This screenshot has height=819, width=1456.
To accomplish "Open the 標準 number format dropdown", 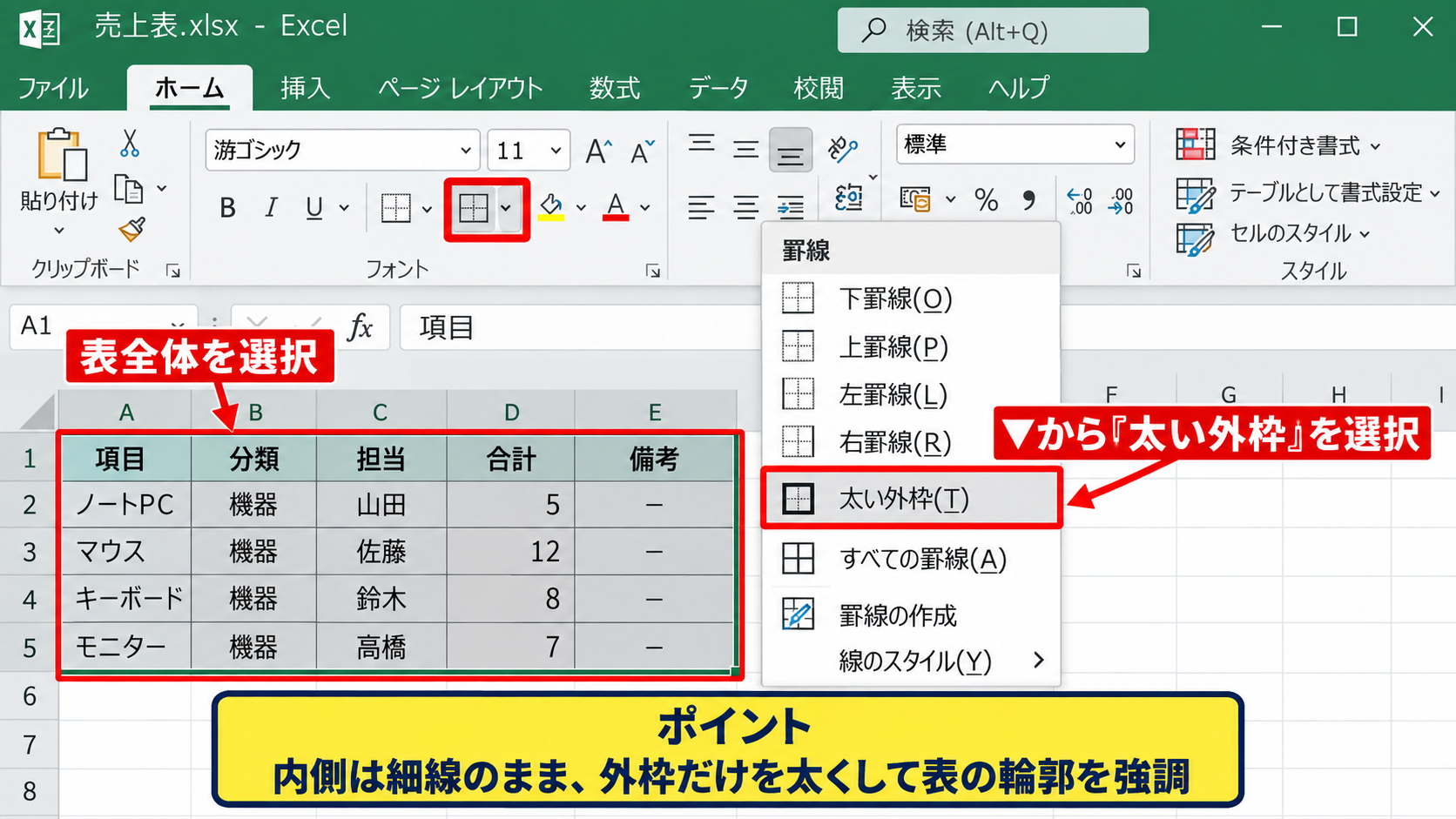I will tap(1120, 144).
